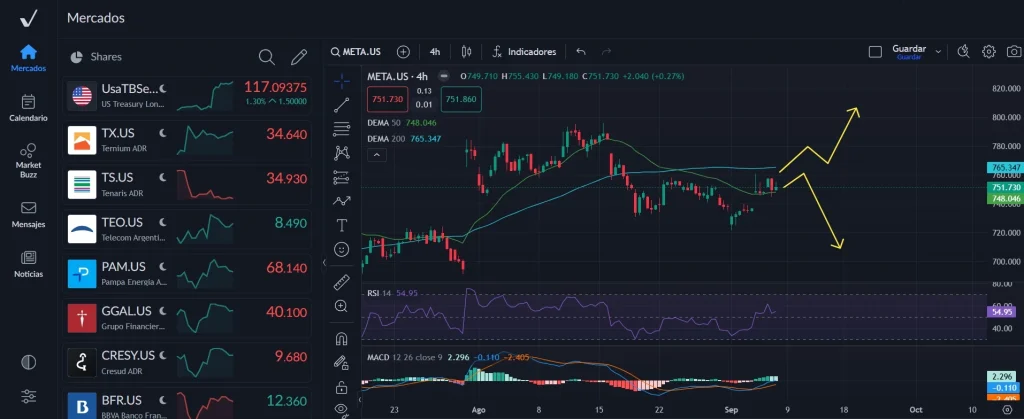Toggle stay in drawing mode

point(342,362)
